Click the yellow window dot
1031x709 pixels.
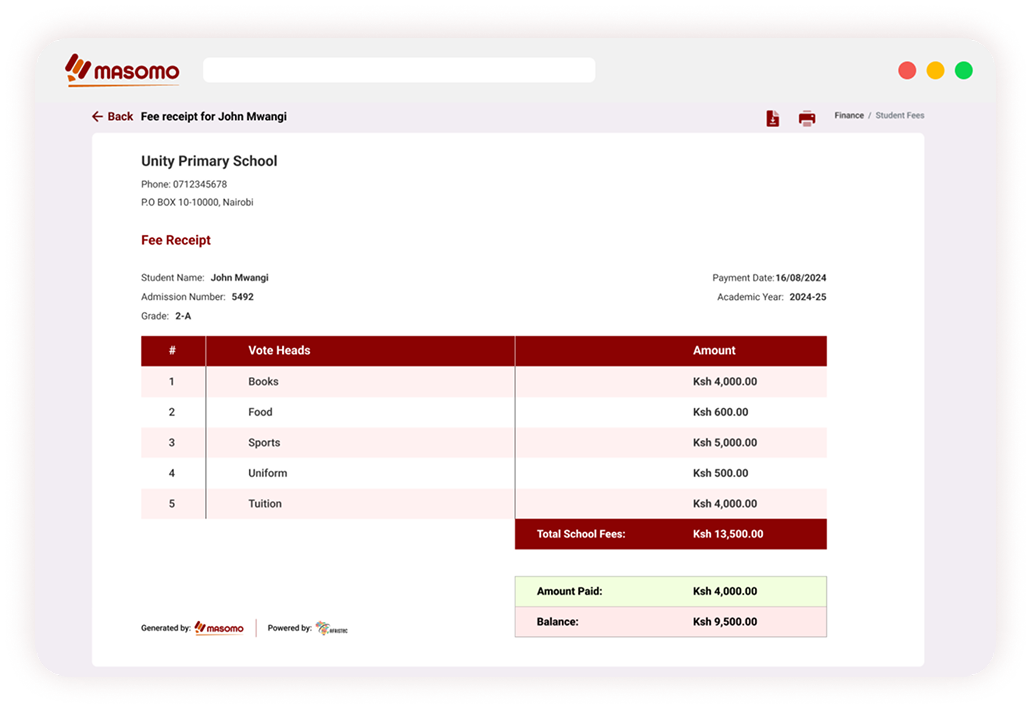[x=935, y=70]
